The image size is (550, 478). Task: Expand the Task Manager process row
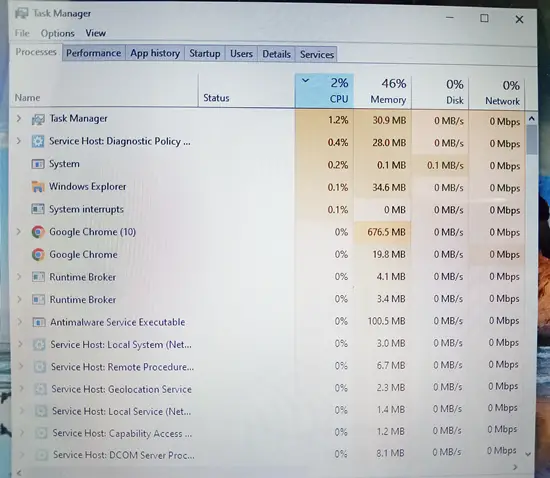(x=19, y=119)
